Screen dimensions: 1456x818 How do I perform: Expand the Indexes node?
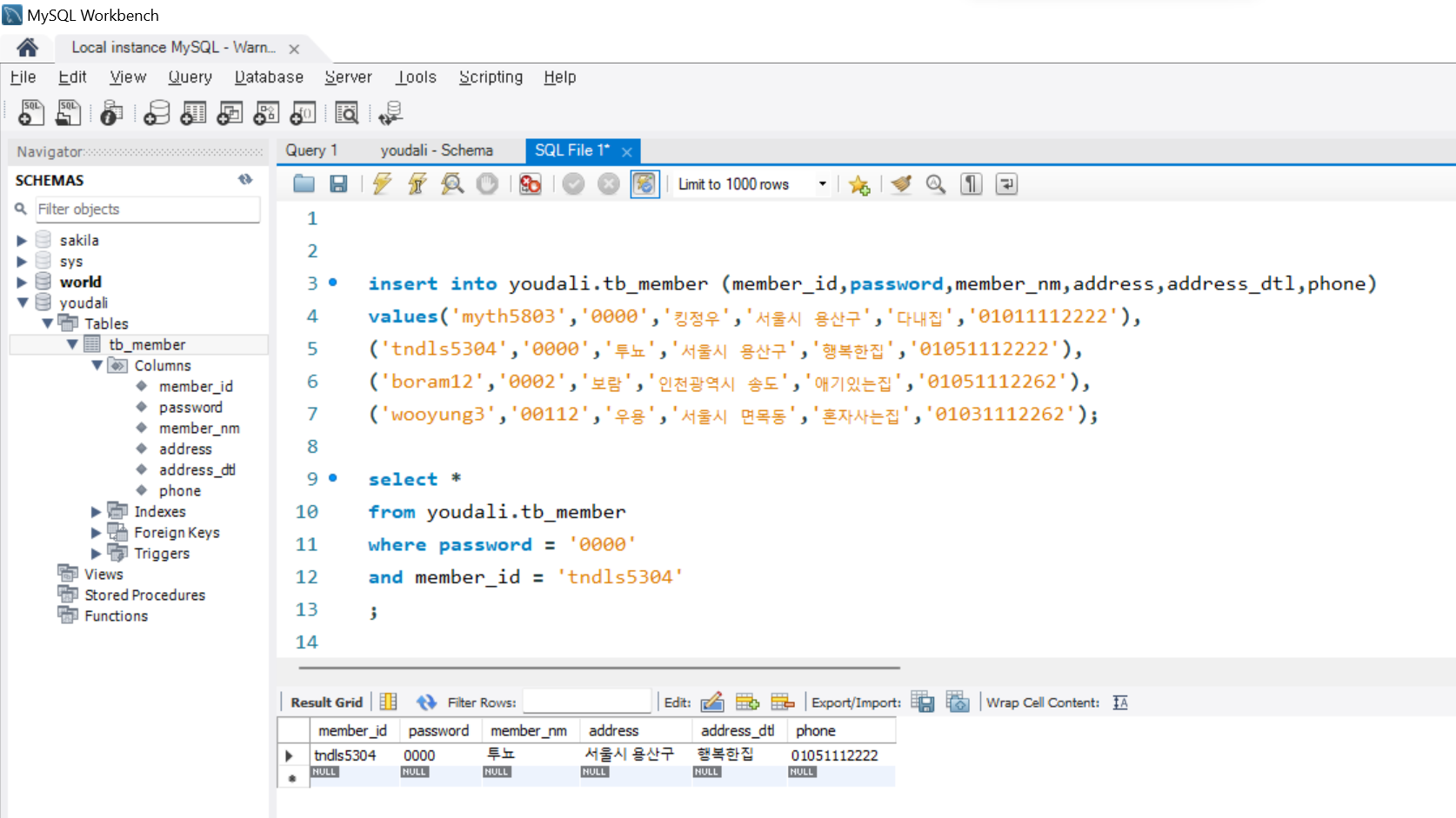97,511
